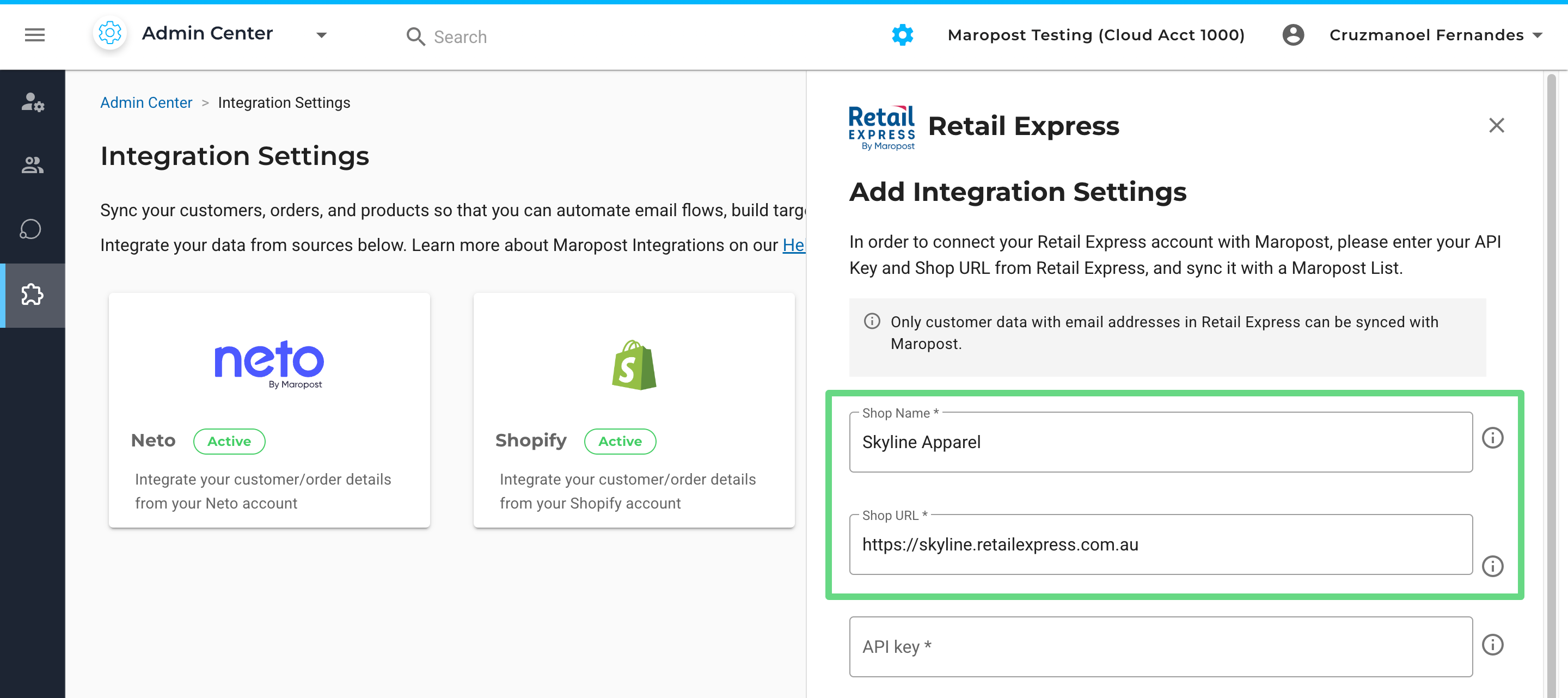Close the Retail Express panel
The image size is (1568, 698).
tap(1496, 125)
